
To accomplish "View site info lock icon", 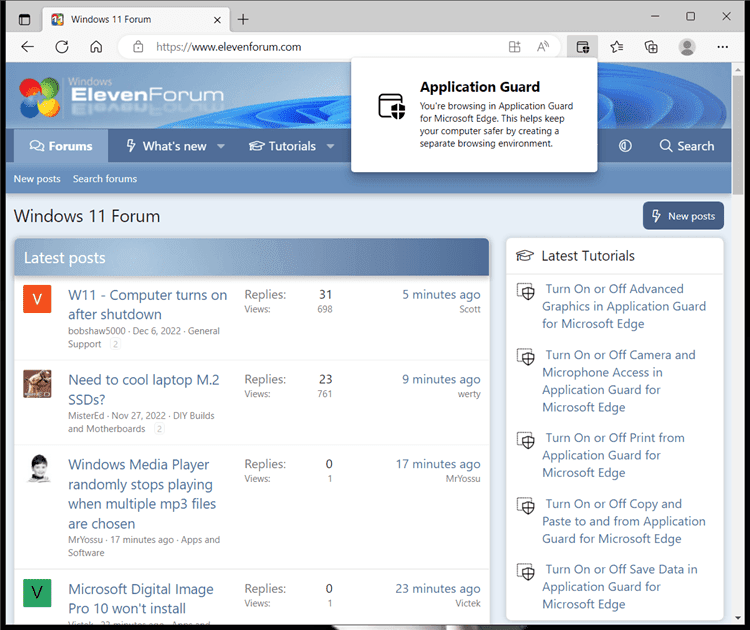I will 138,47.
